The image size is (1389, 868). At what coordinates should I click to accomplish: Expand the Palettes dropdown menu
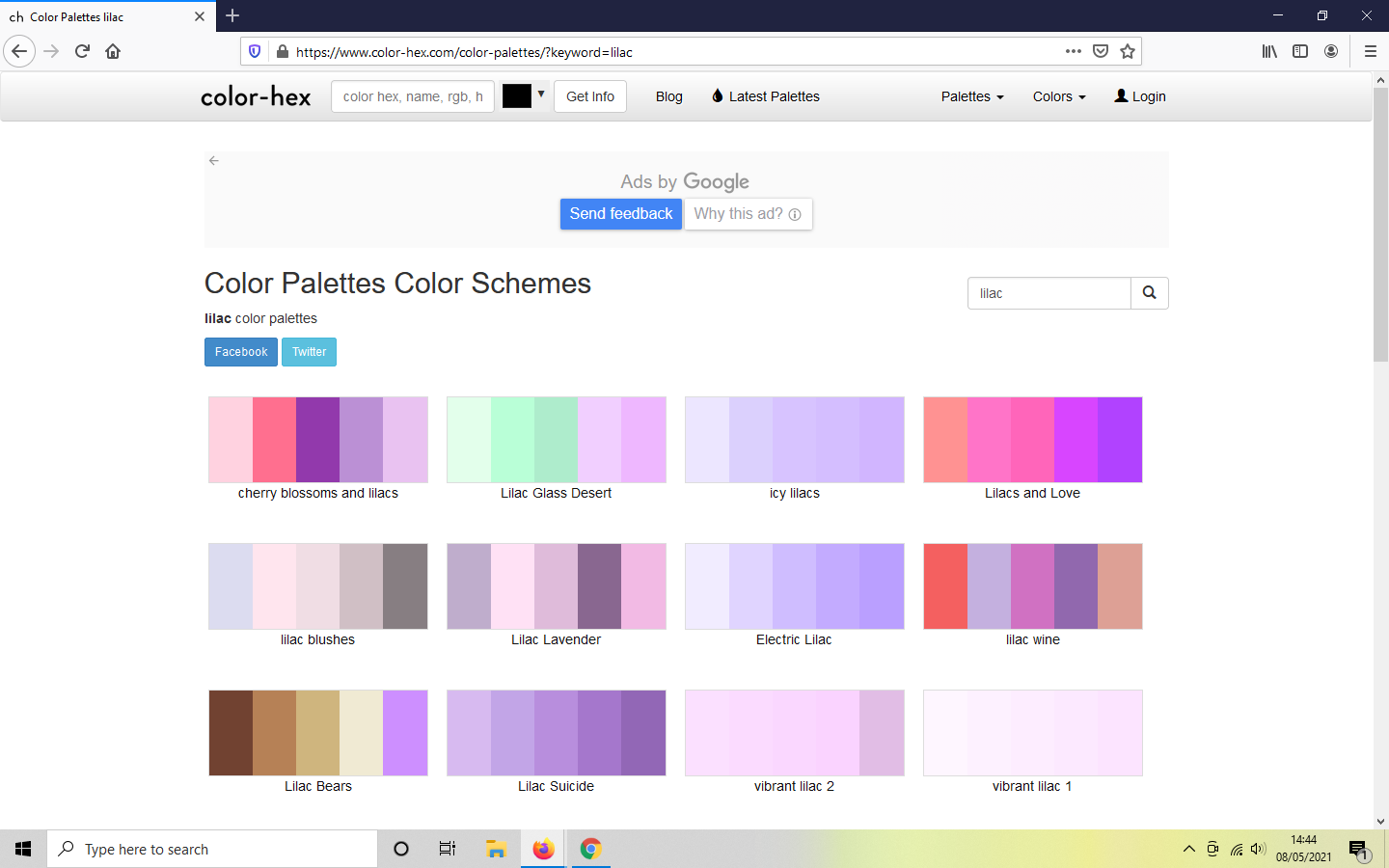[972, 96]
